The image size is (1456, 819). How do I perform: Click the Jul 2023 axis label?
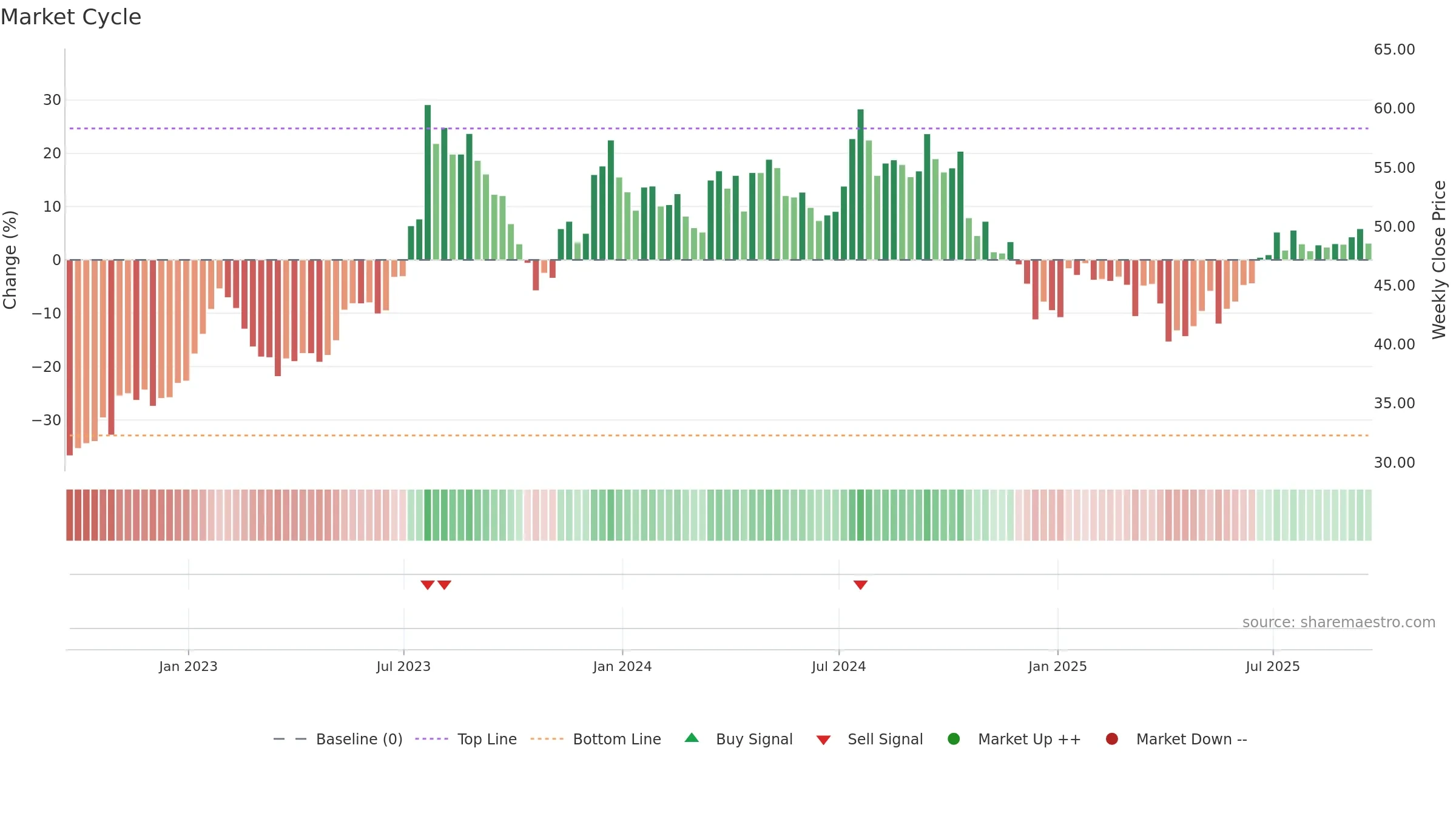pos(403,666)
